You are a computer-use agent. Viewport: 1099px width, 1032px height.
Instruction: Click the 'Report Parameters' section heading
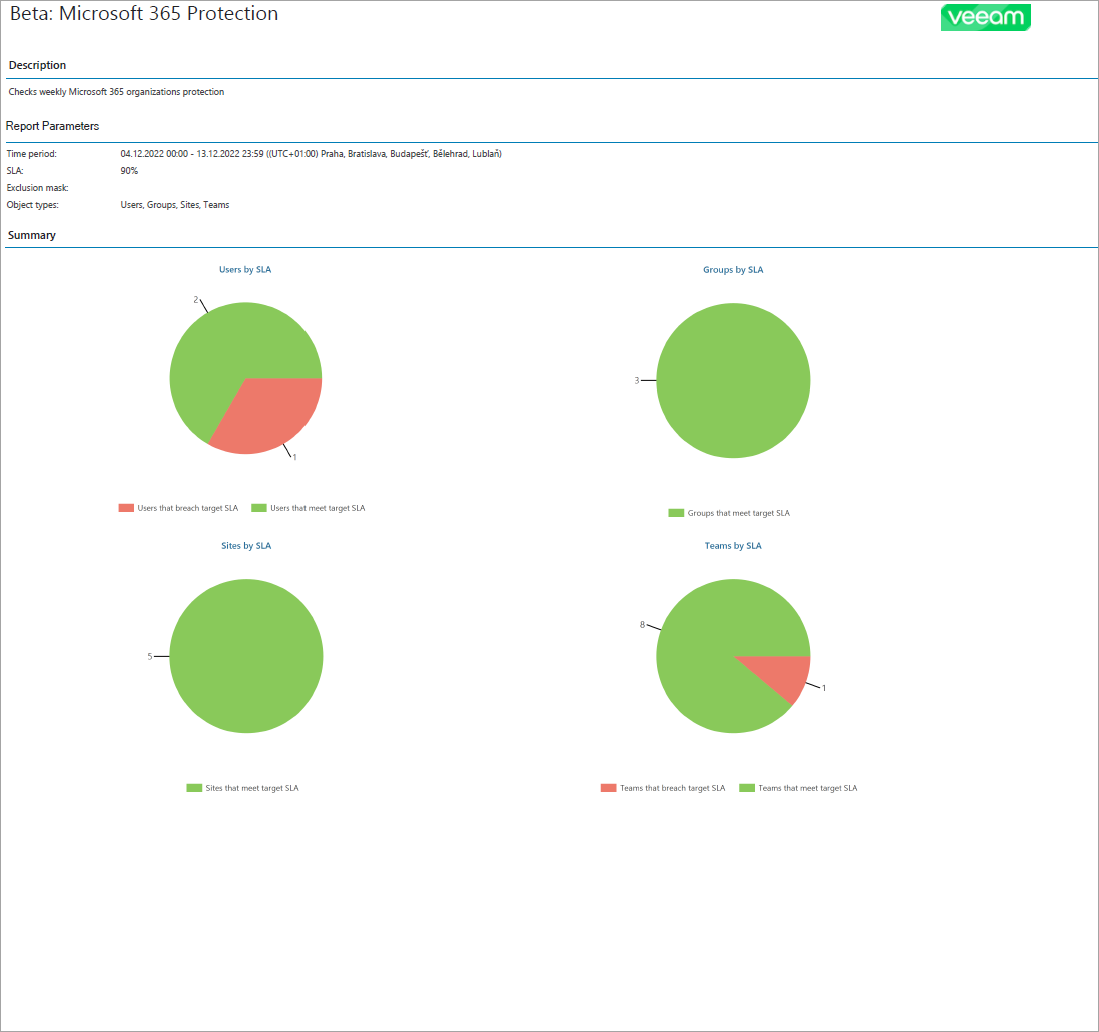point(53,126)
